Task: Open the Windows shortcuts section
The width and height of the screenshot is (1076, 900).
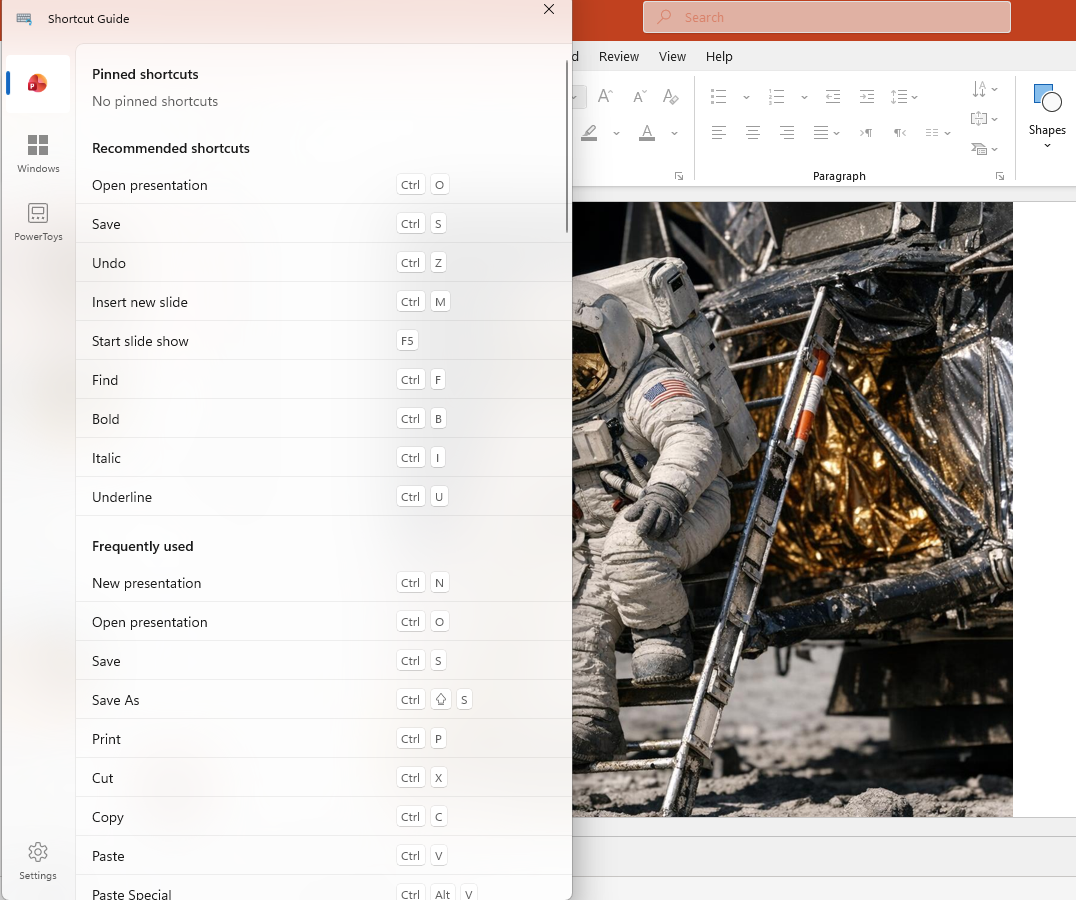Action: tap(38, 154)
